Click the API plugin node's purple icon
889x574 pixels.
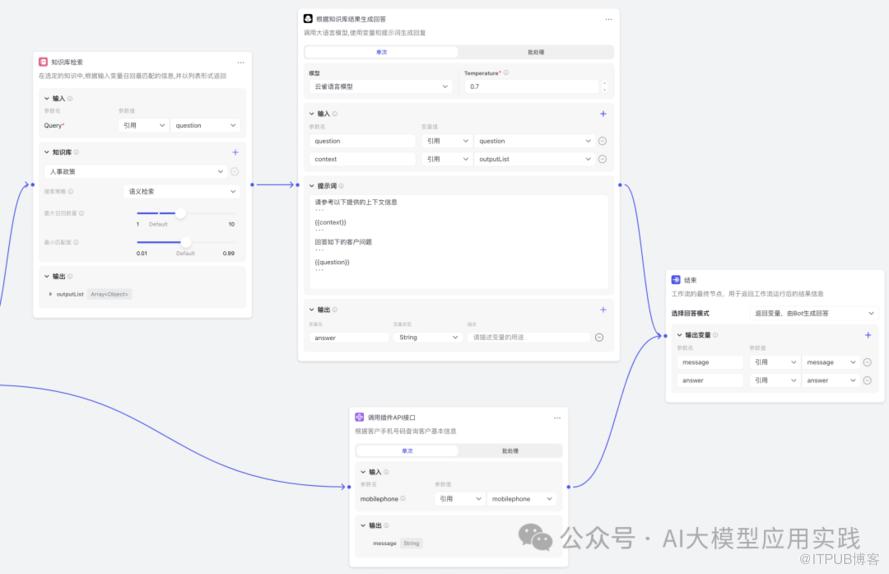[x=359, y=417]
